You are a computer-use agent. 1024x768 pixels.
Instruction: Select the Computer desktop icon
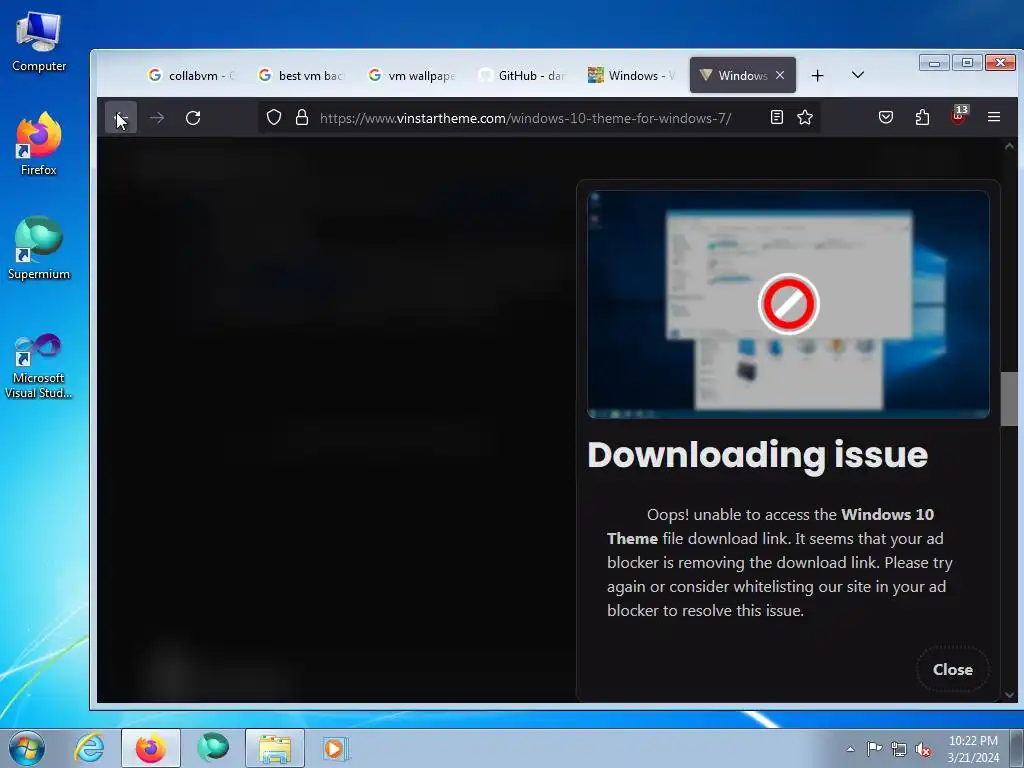(39, 42)
